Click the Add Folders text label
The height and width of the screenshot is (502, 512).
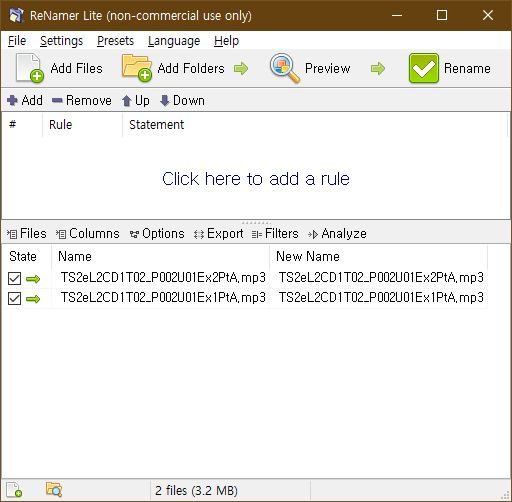click(191, 68)
